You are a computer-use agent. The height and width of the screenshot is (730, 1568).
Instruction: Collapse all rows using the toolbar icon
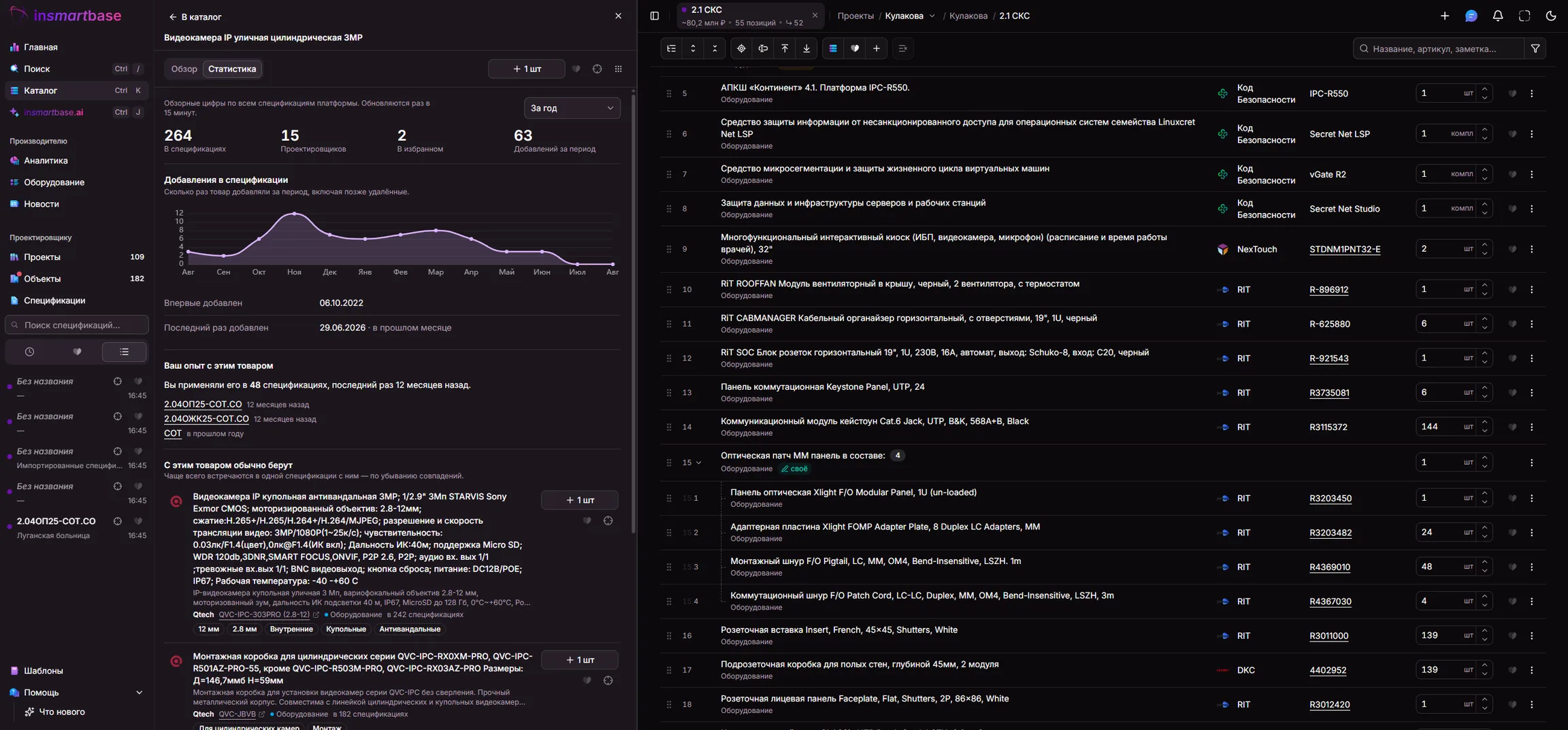click(715, 48)
